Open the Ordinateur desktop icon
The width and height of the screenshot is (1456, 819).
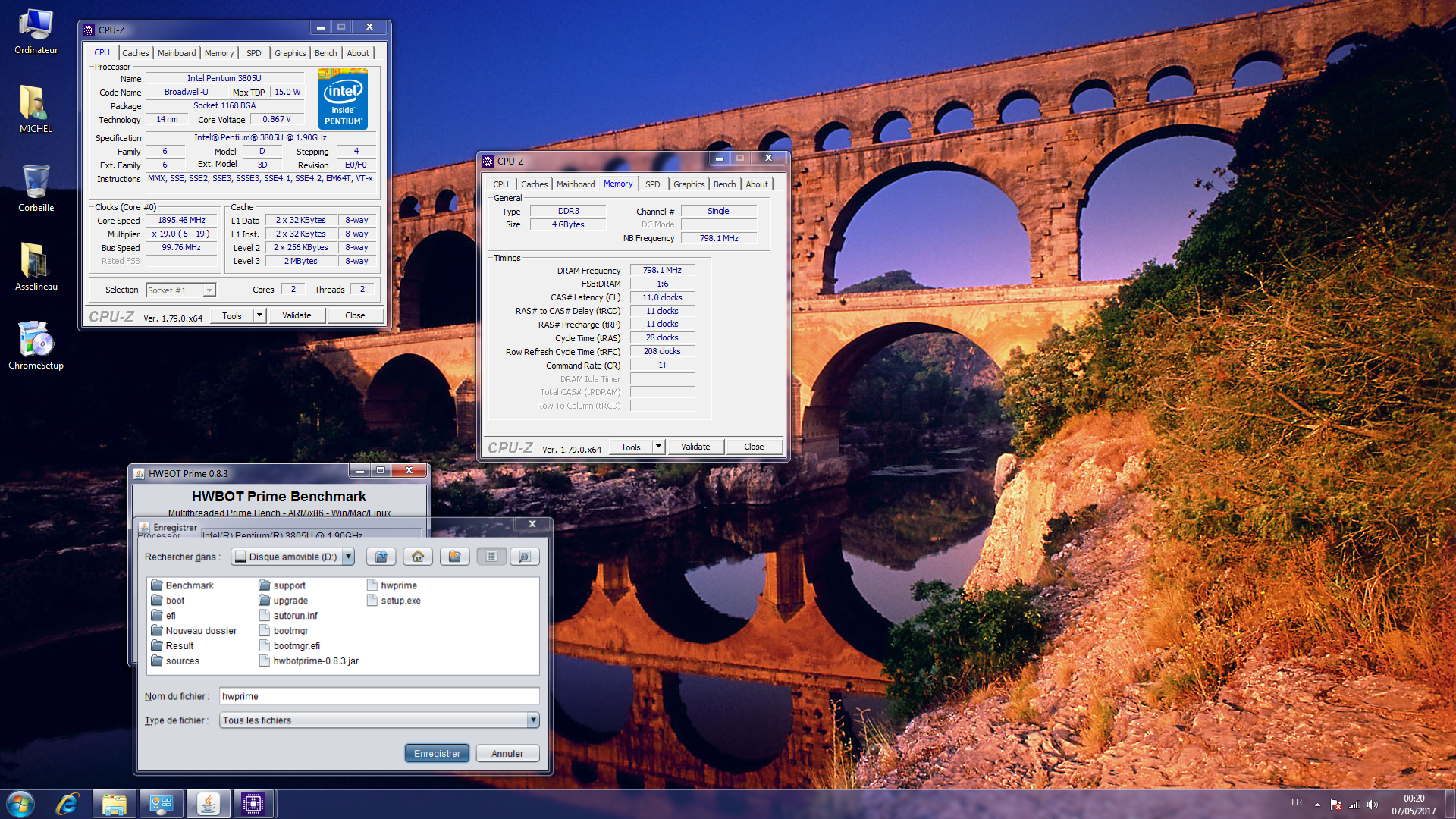[36, 32]
